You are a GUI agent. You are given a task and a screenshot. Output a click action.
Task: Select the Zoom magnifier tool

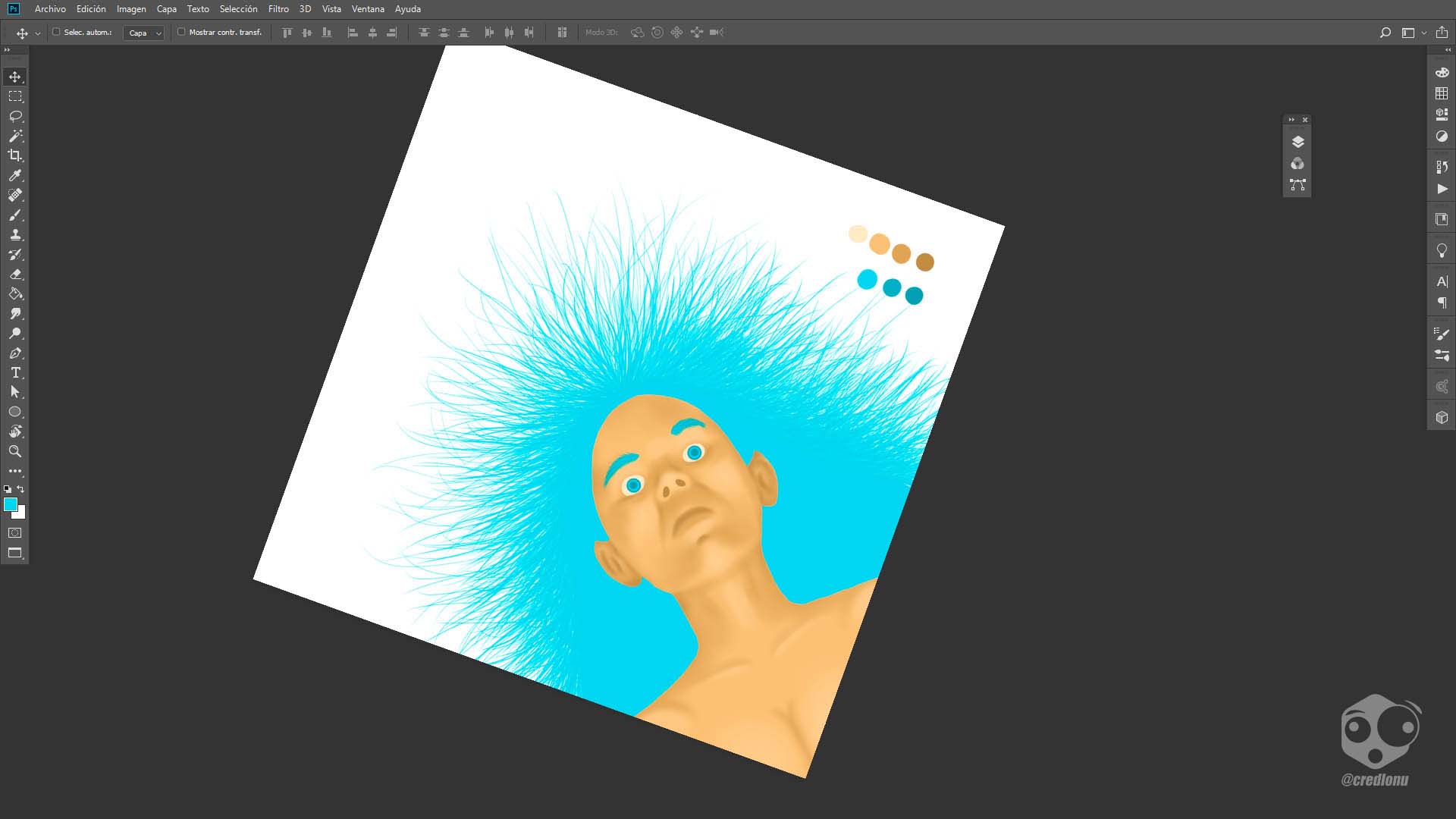[x=15, y=451]
